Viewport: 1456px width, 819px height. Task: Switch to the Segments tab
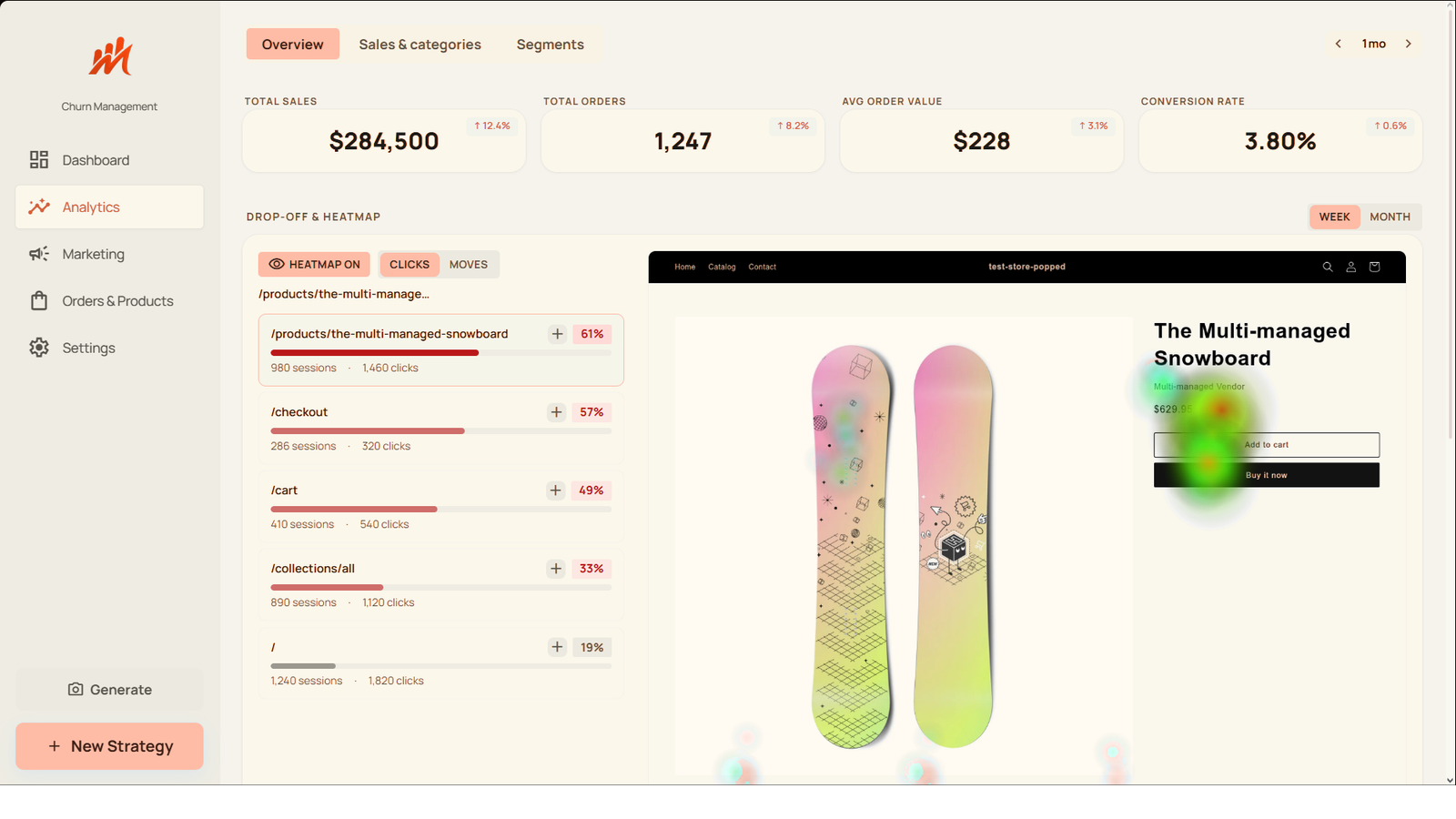tap(551, 45)
